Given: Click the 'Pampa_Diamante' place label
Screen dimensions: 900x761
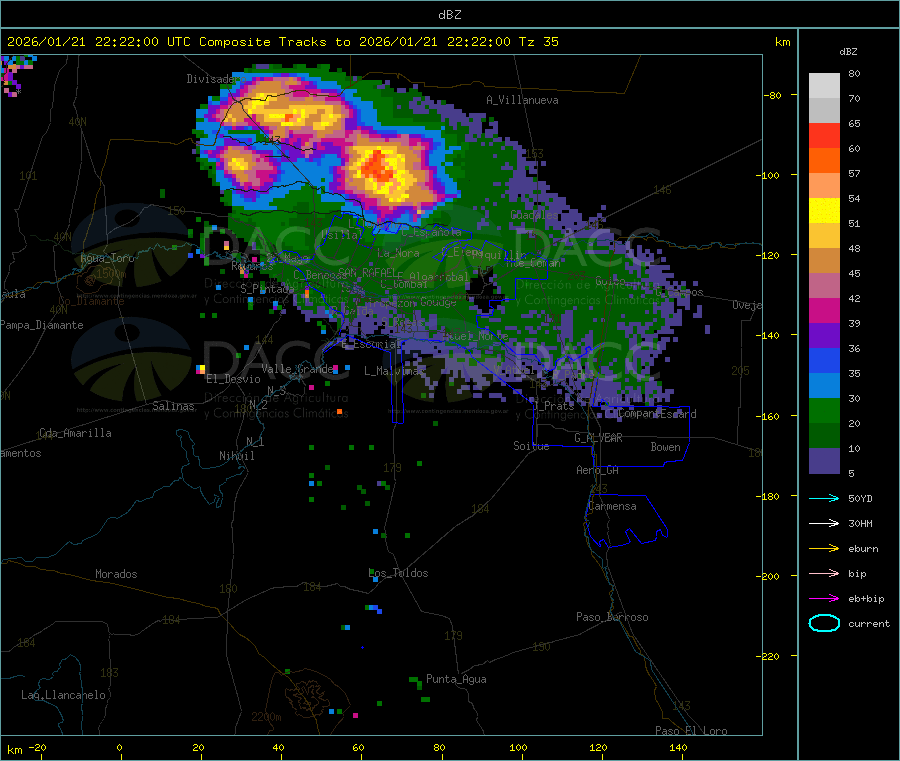Looking at the screenshot, I should (x=42, y=325).
